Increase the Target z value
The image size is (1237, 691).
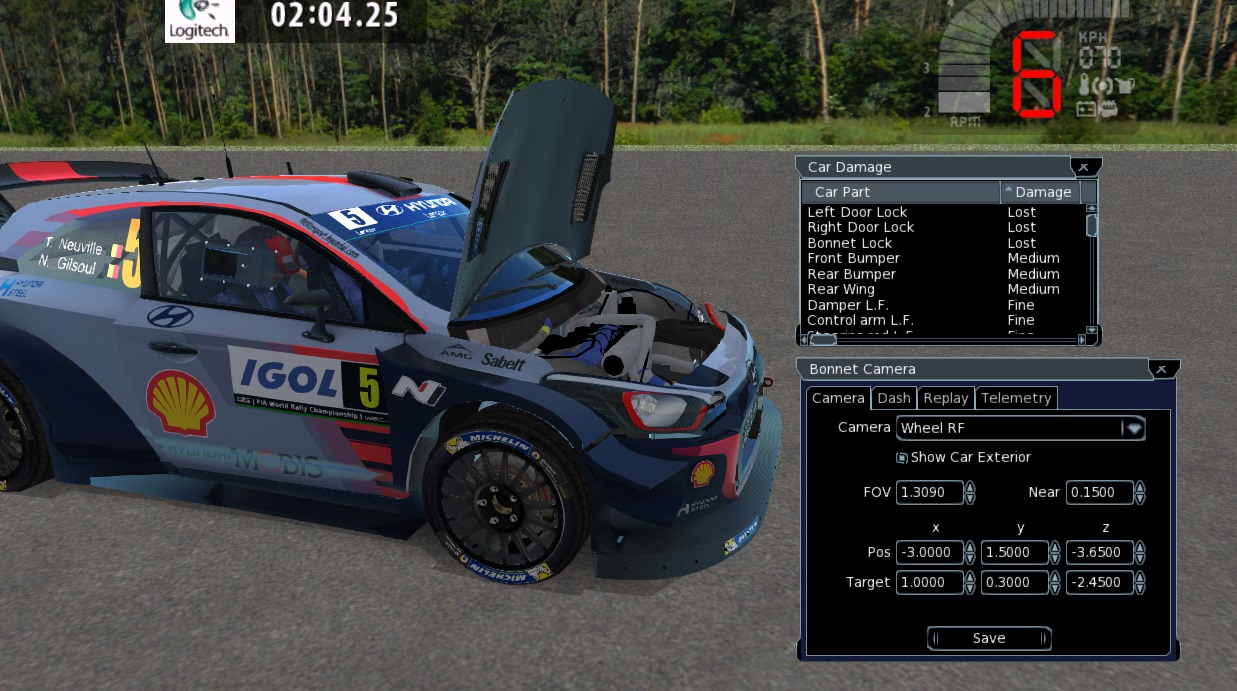click(1140, 577)
